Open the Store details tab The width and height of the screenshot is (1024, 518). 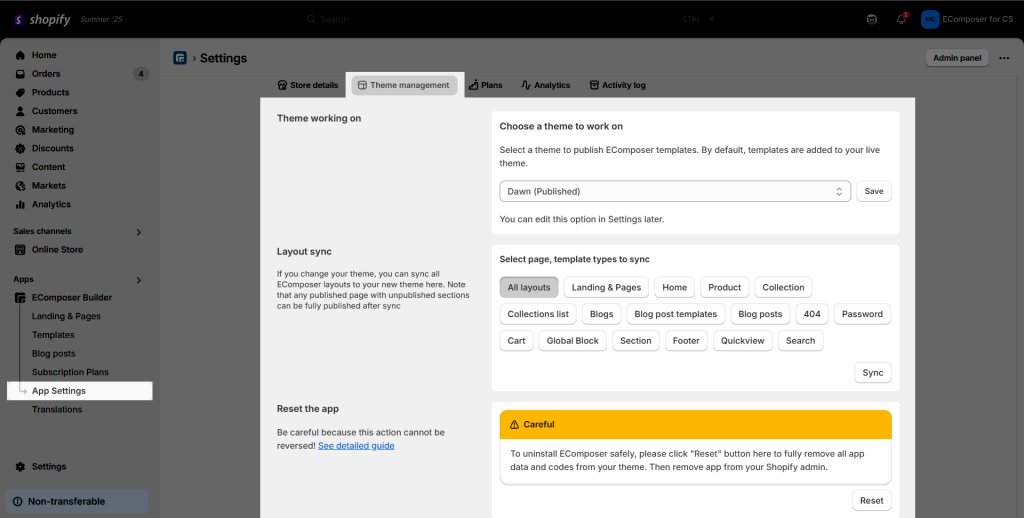coord(308,86)
